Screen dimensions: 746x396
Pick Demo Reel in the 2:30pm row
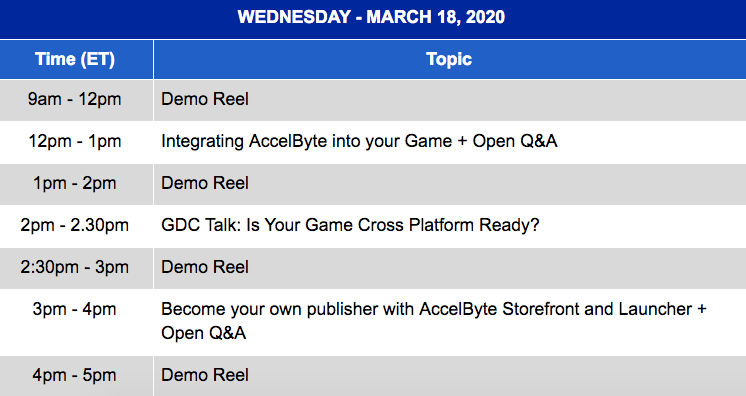[205, 267]
